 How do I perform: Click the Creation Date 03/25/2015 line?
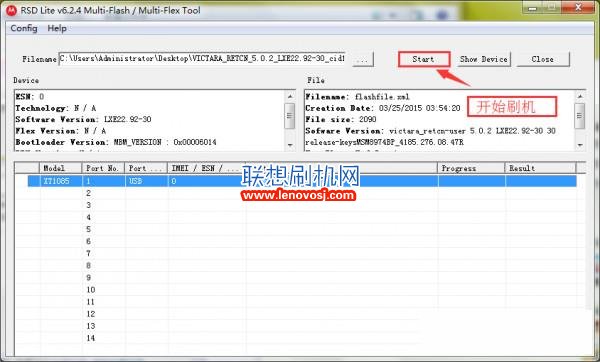383,108
